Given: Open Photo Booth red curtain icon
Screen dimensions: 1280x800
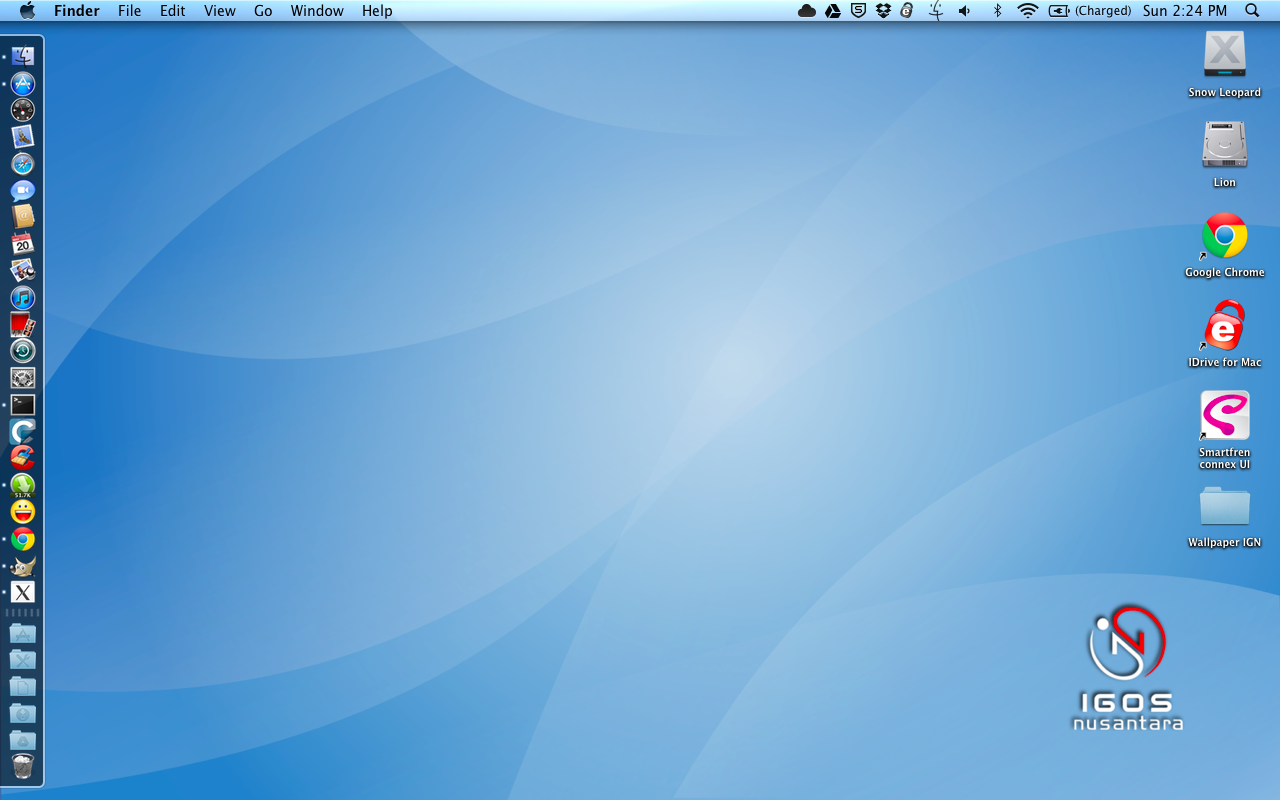Looking at the screenshot, I should click(23, 324).
